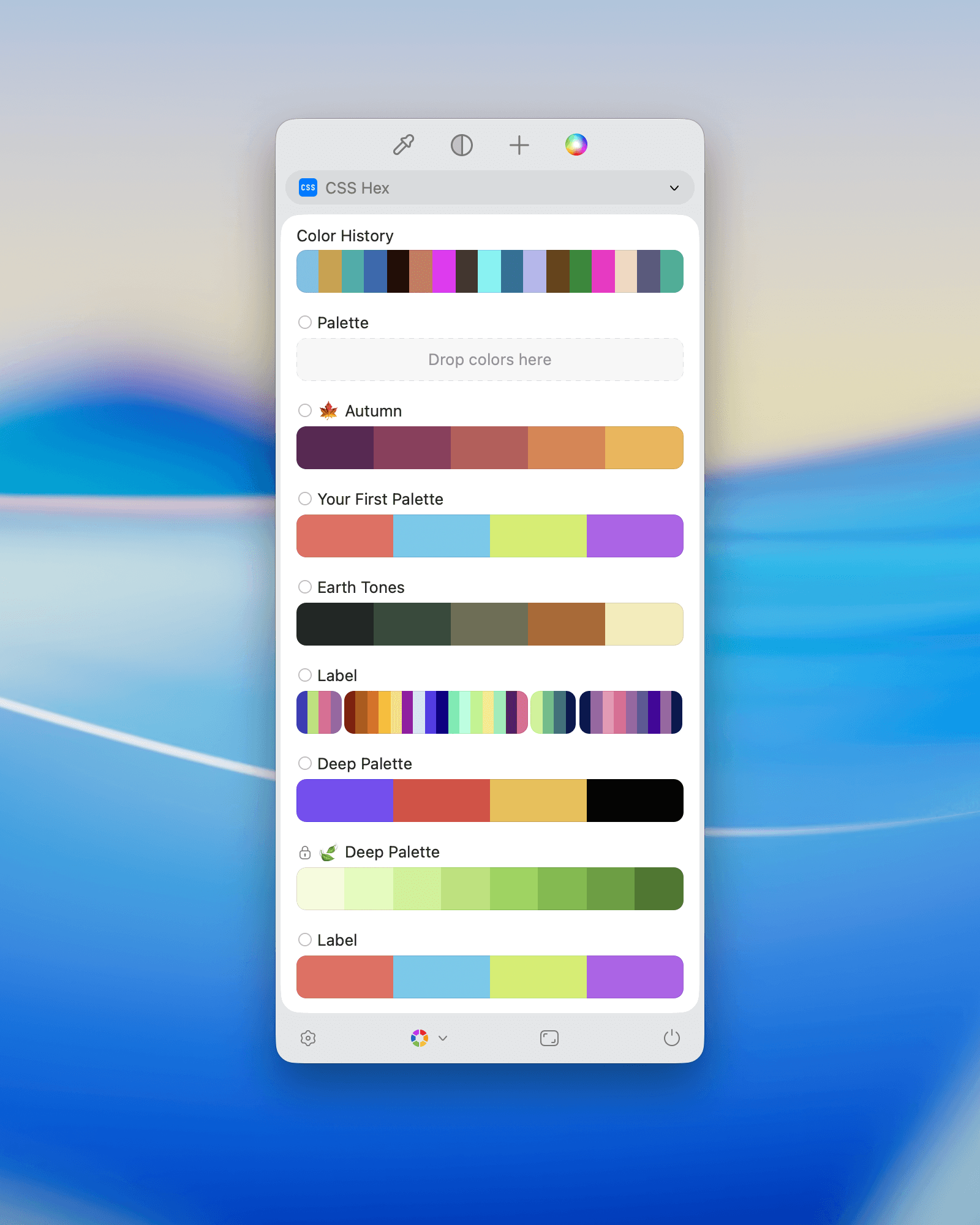This screenshot has height=1225, width=980.
Task: Pick the cyan swatch in Color History
Action: (x=489, y=271)
